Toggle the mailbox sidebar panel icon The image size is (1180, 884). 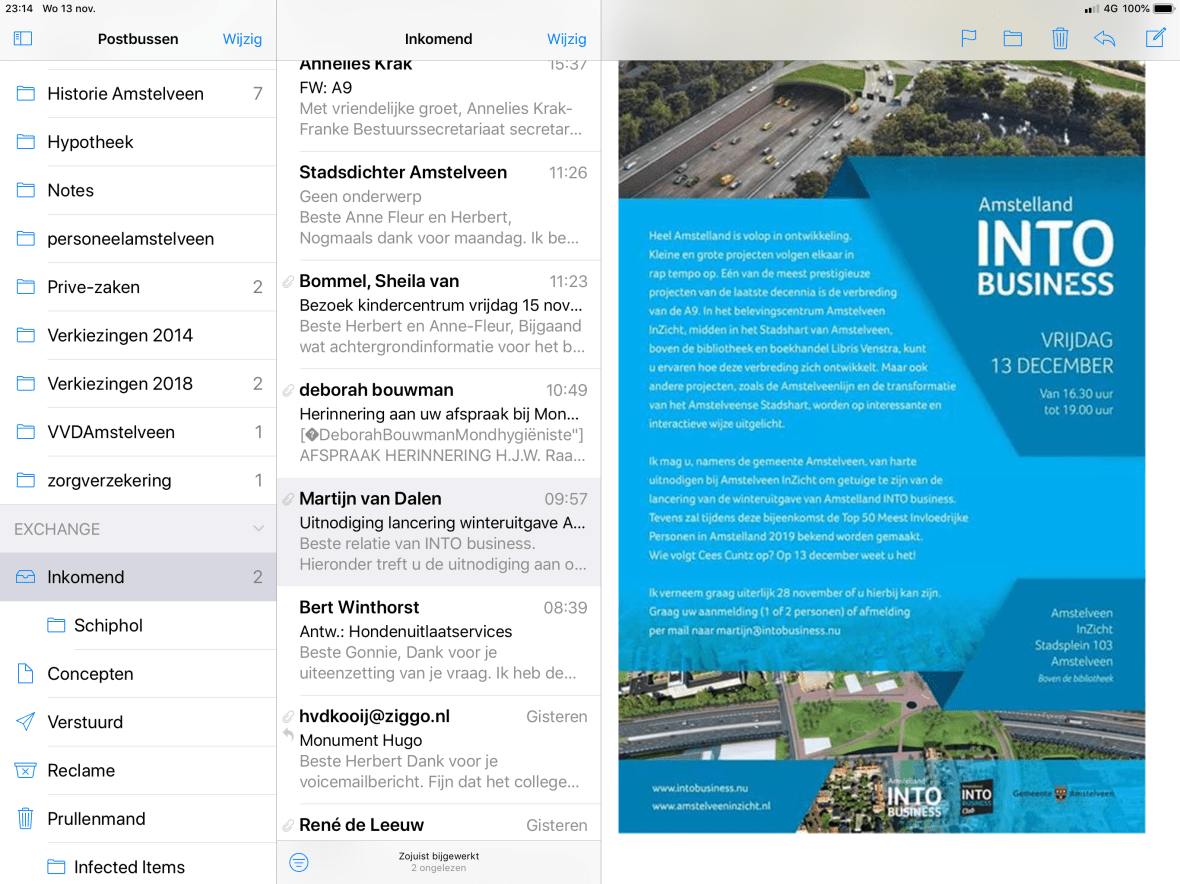(x=23, y=39)
